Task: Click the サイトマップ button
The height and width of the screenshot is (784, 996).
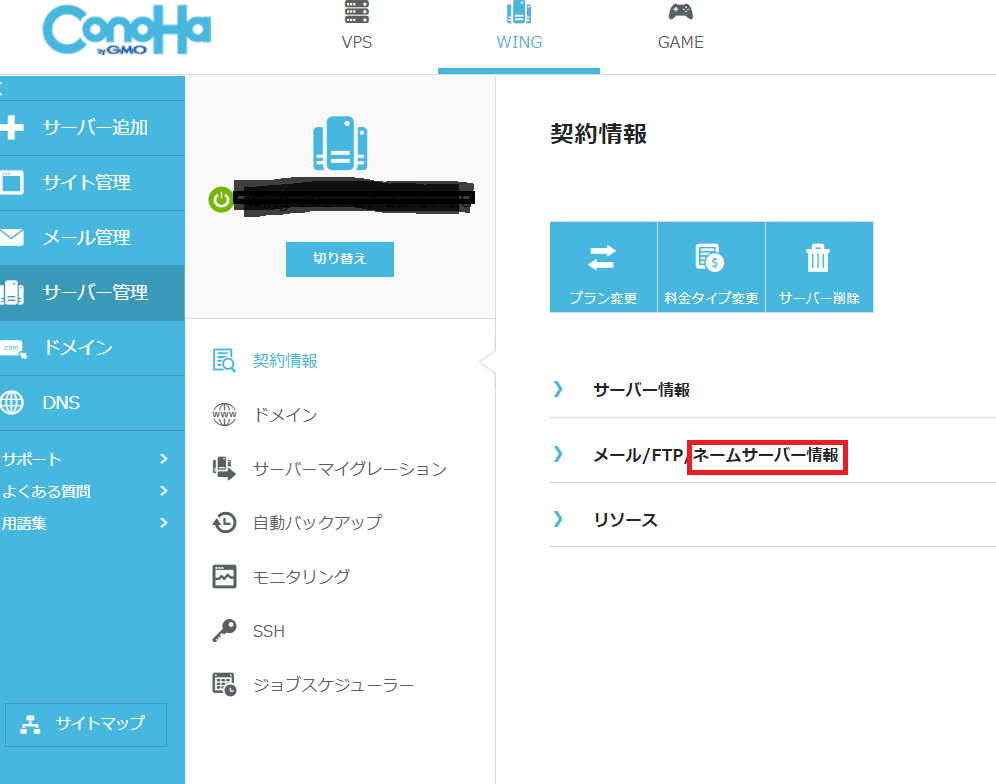Action: [x=86, y=724]
